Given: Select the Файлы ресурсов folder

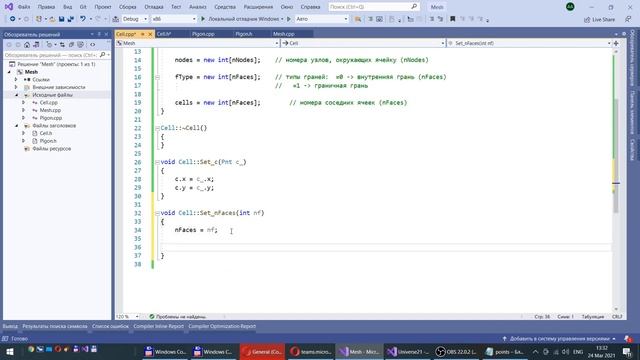Looking at the screenshot, I should [51, 149].
